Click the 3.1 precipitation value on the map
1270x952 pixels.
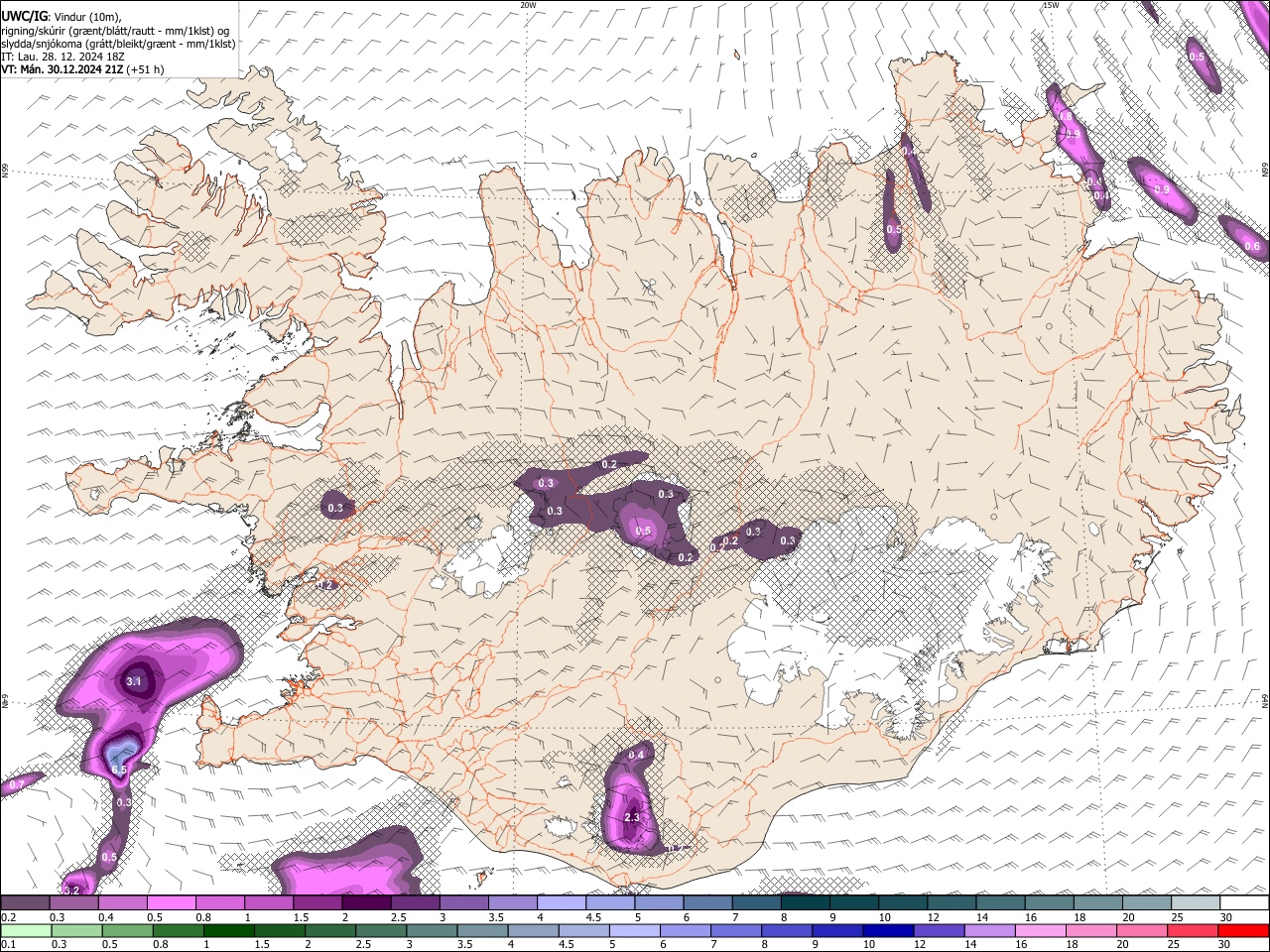pyautogui.click(x=136, y=681)
